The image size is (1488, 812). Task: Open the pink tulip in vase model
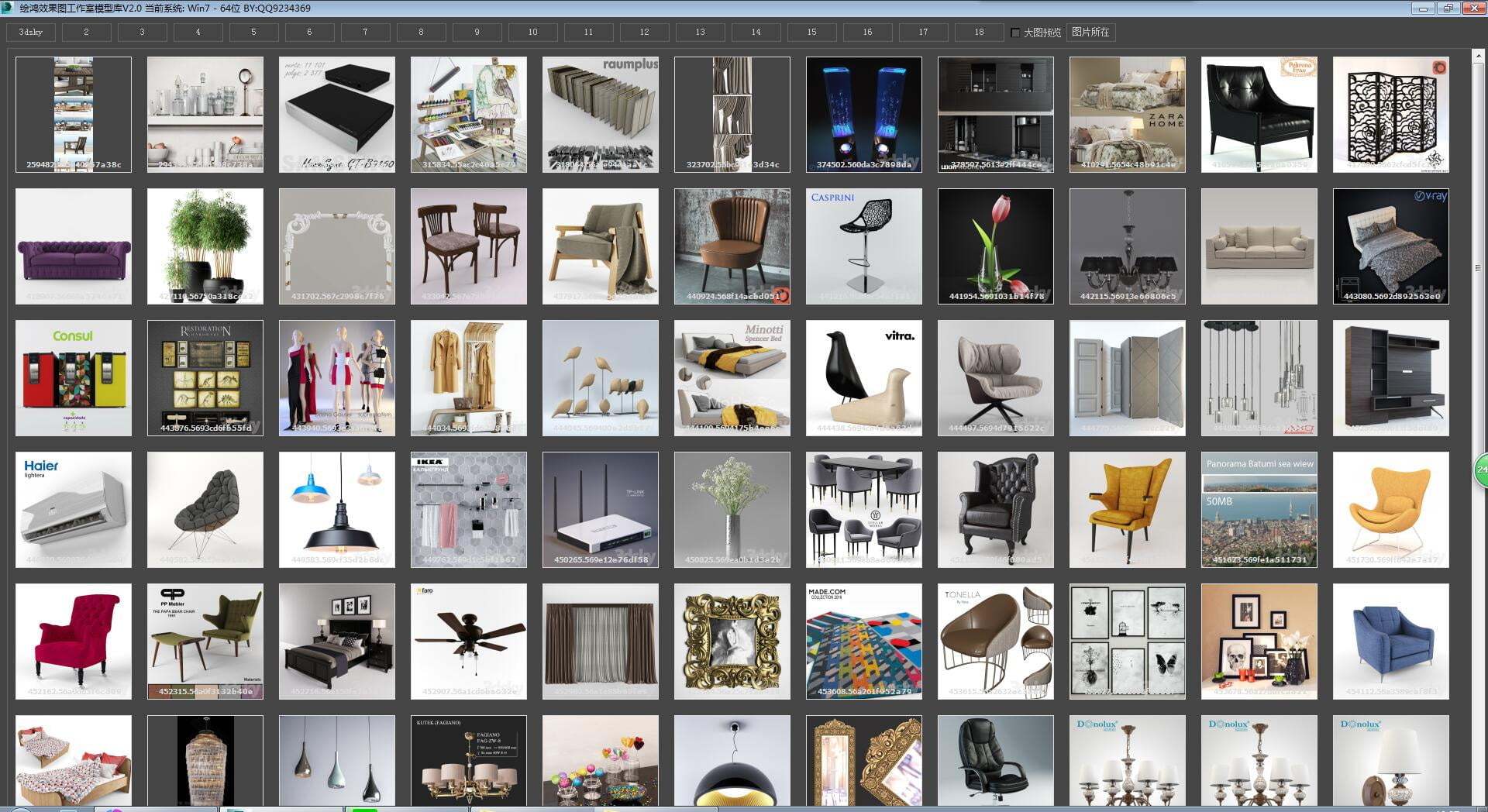tap(996, 246)
